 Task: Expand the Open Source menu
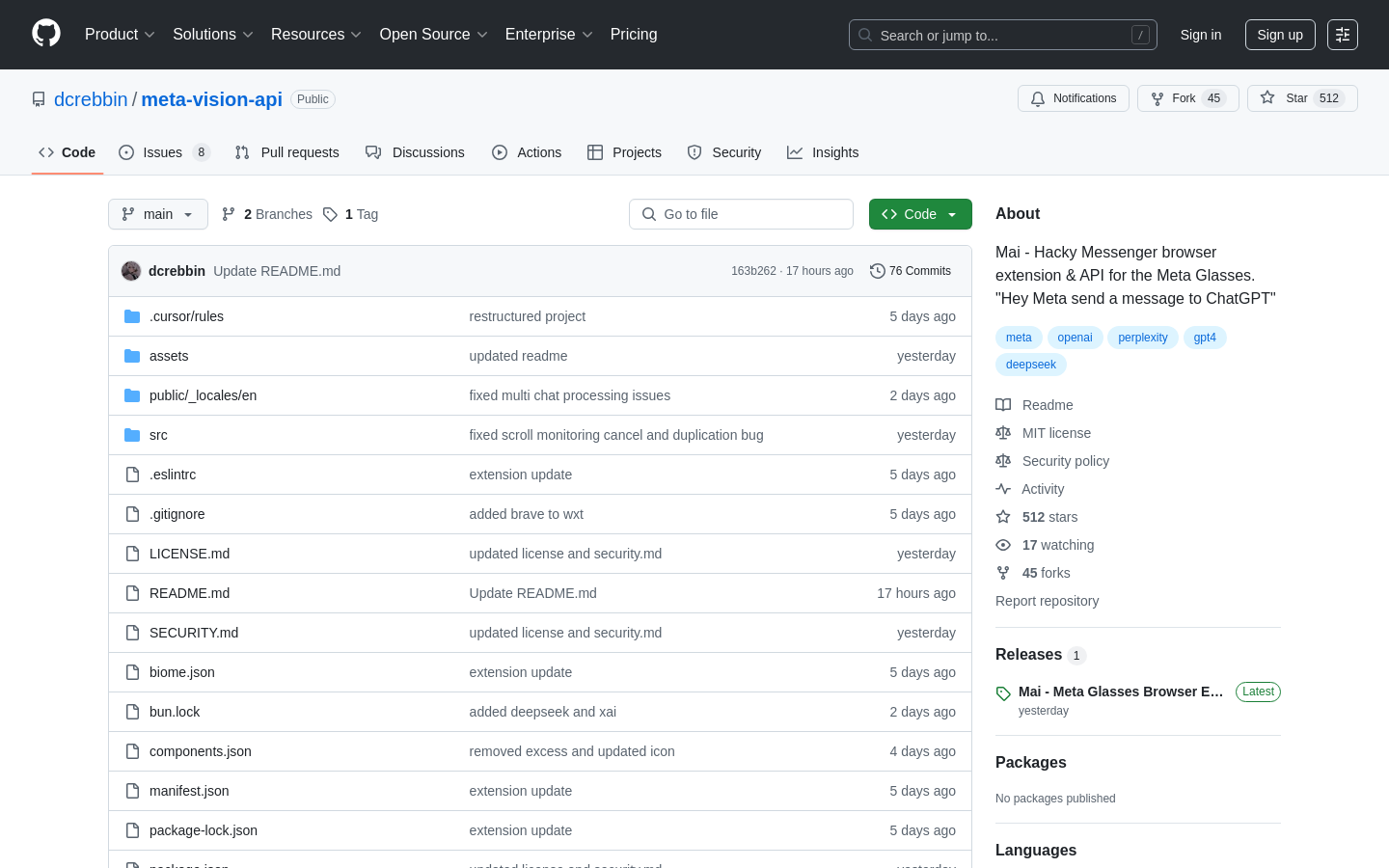[434, 35]
